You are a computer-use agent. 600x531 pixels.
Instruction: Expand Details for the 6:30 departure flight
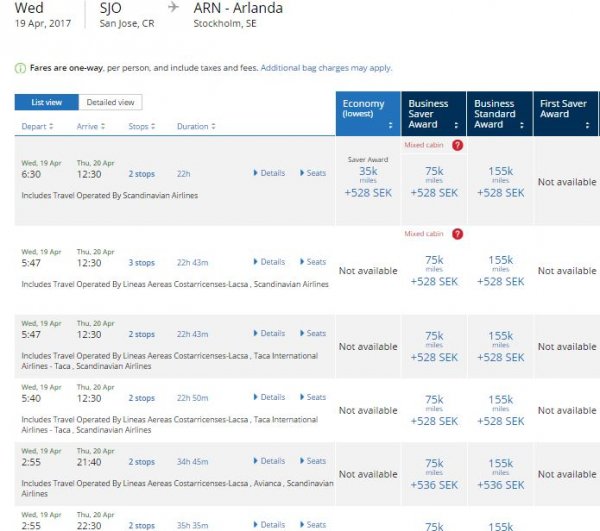point(268,173)
